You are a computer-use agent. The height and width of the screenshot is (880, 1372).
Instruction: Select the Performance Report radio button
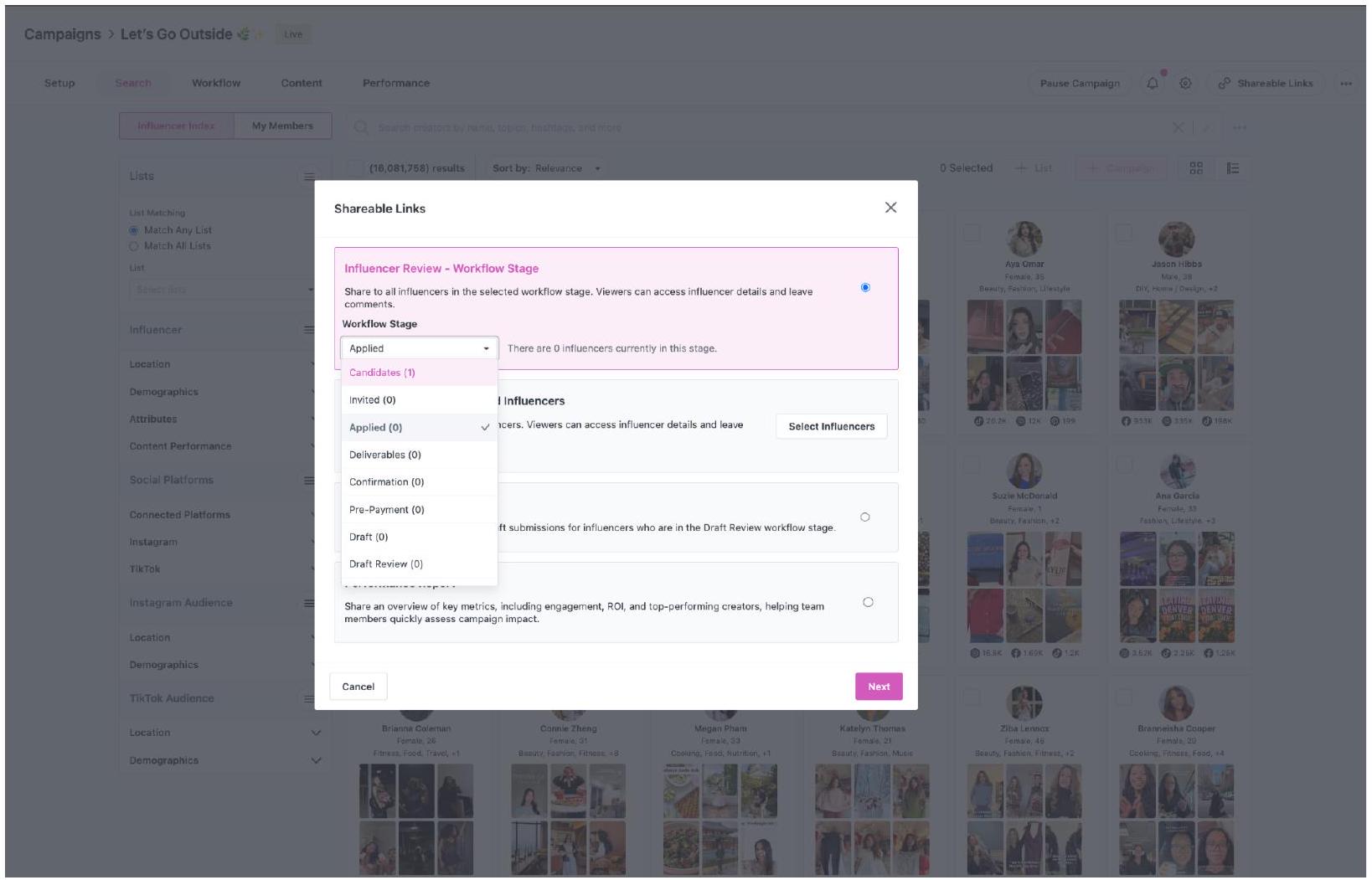868,602
